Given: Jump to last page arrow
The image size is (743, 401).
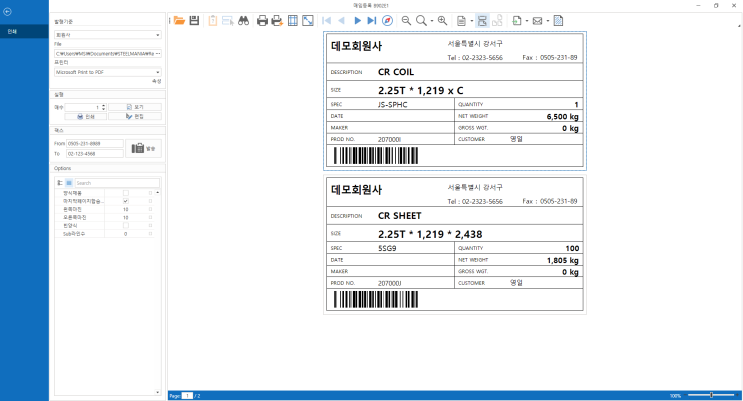Looking at the screenshot, I should (372, 20).
